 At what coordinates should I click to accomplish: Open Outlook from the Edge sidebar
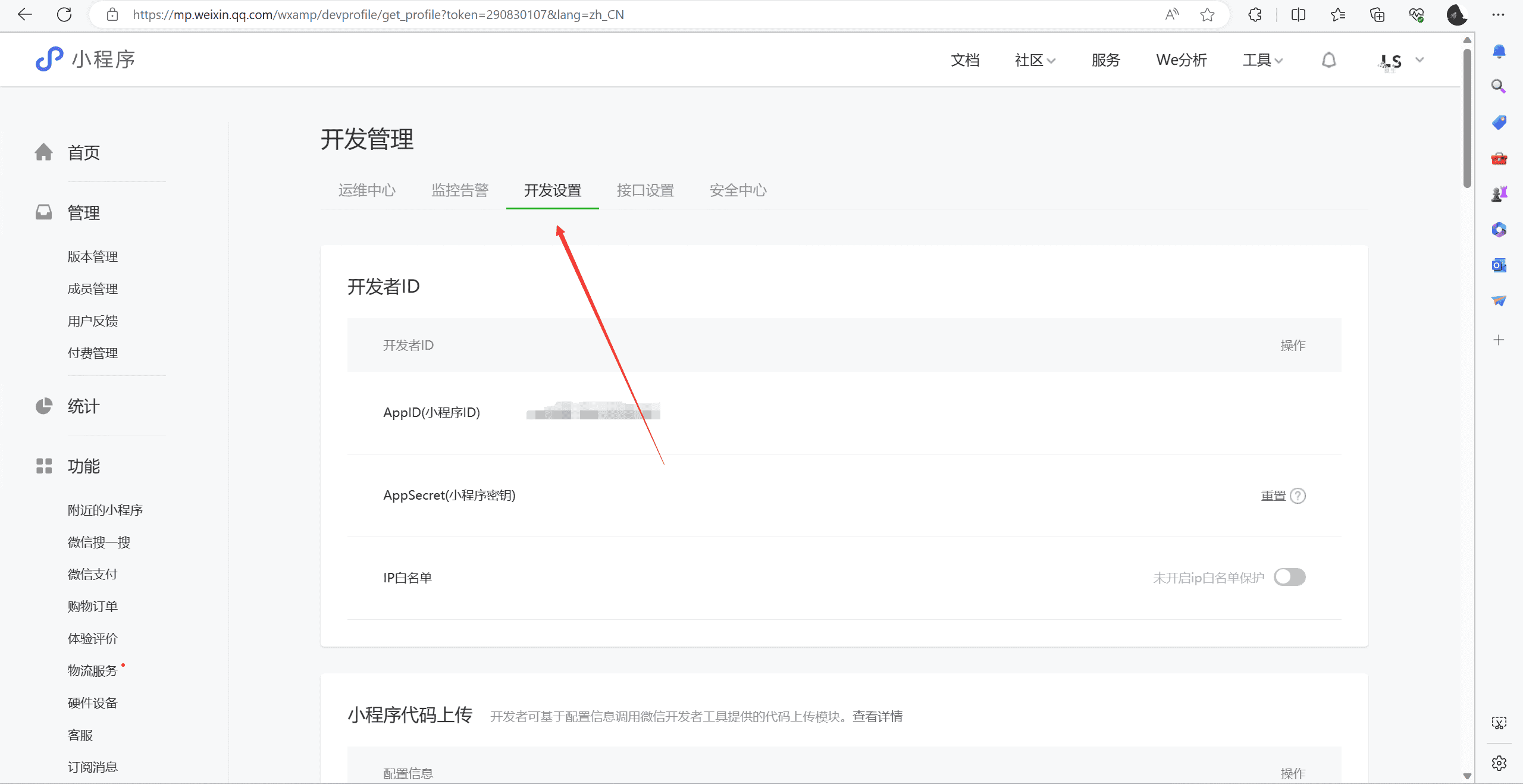1499,265
